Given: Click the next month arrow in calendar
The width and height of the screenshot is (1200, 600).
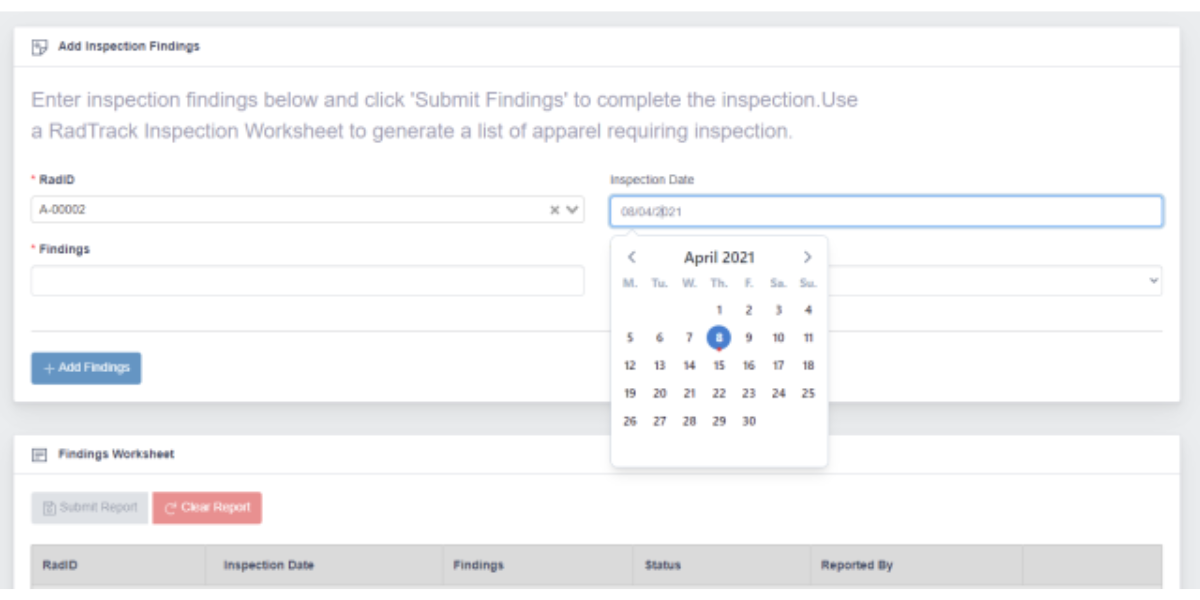Looking at the screenshot, I should [x=807, y=258].
